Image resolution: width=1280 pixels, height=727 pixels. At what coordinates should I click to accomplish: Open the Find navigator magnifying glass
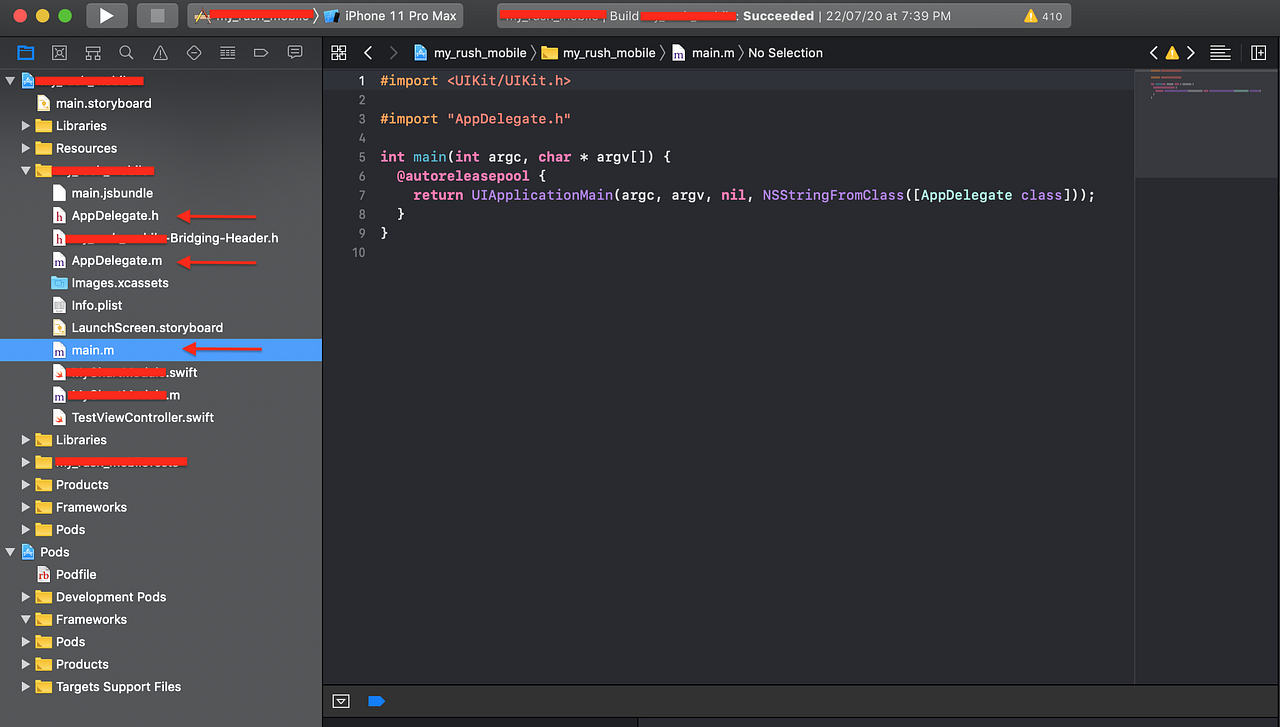coord(125,52)
